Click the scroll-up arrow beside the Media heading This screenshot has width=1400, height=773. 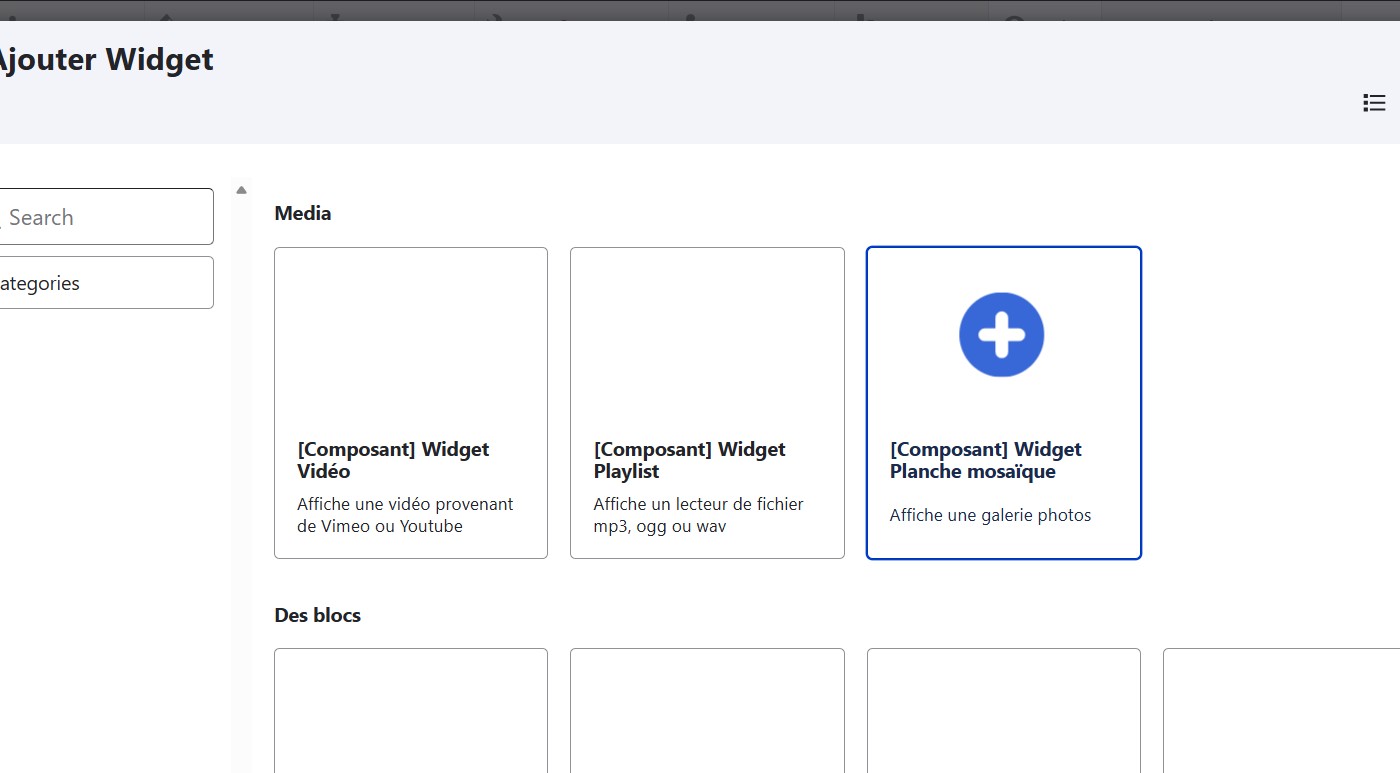pyautogui.click(x=241, y=190)
